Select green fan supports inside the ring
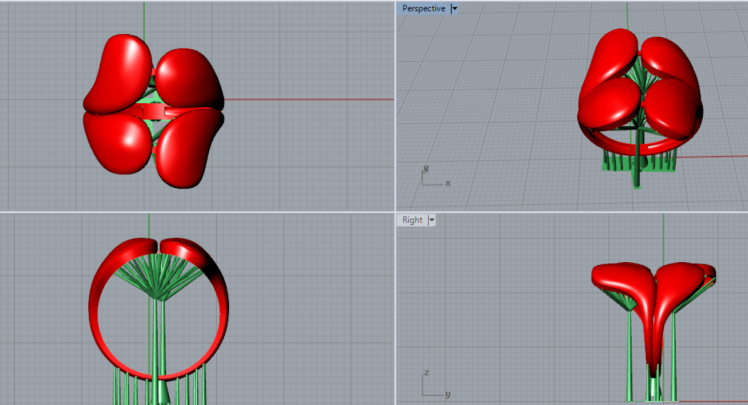 point(156,277)
